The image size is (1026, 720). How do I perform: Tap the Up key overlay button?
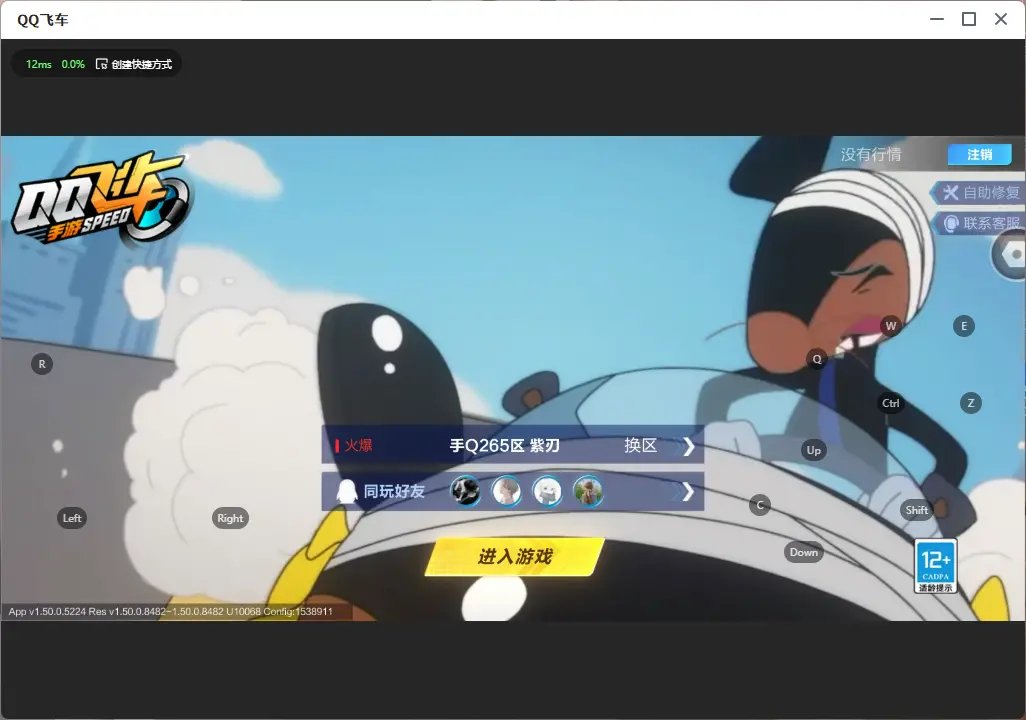pyautogui.click(x=813, y=450)
